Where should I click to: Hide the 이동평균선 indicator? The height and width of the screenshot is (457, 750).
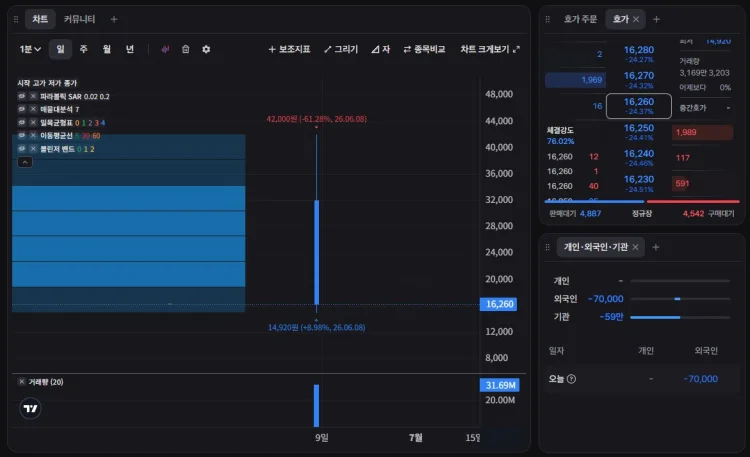22,135
